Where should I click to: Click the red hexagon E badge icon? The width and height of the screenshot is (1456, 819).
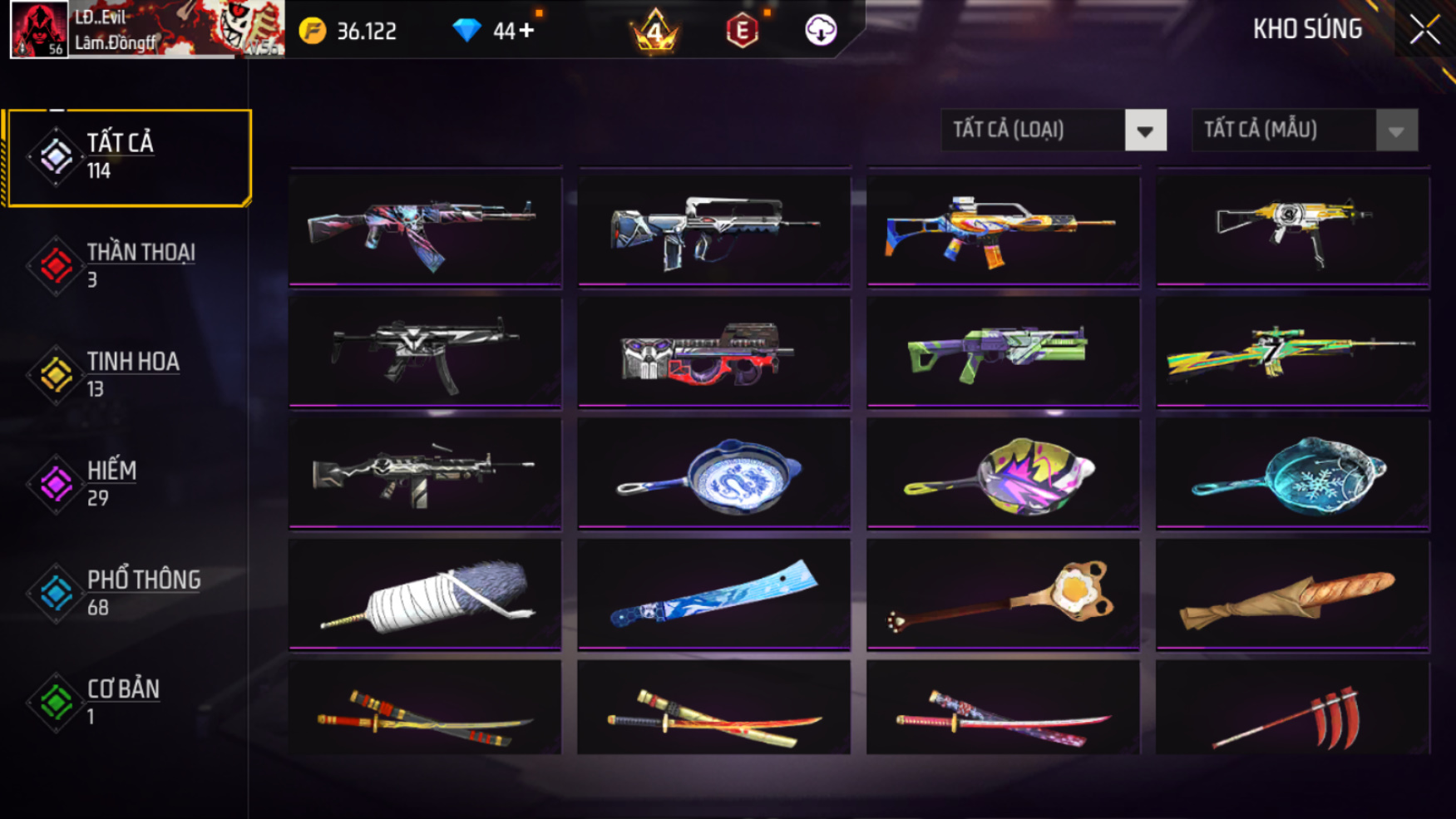[x=742, y=32]
